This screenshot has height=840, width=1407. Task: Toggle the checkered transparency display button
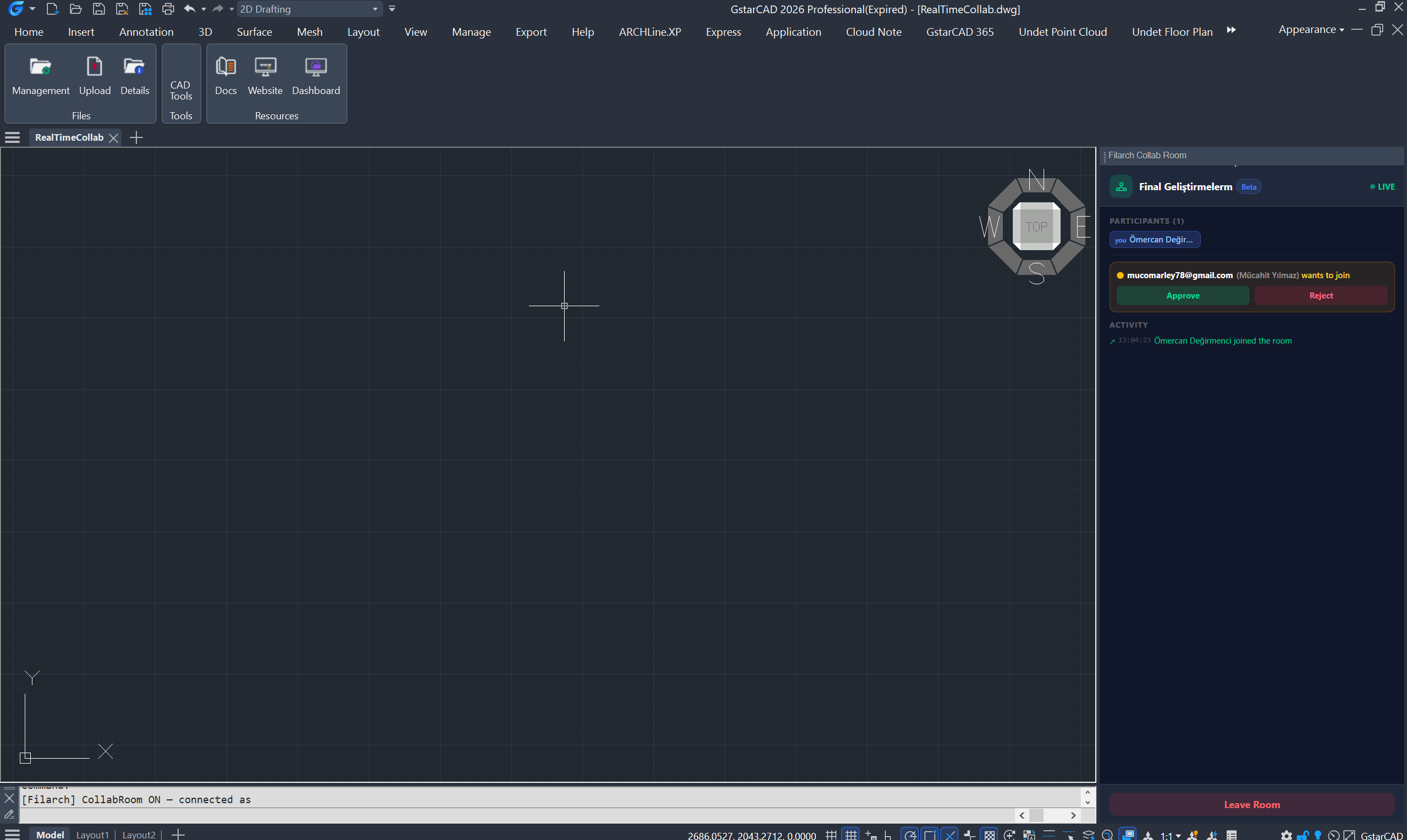coord(989,835)
